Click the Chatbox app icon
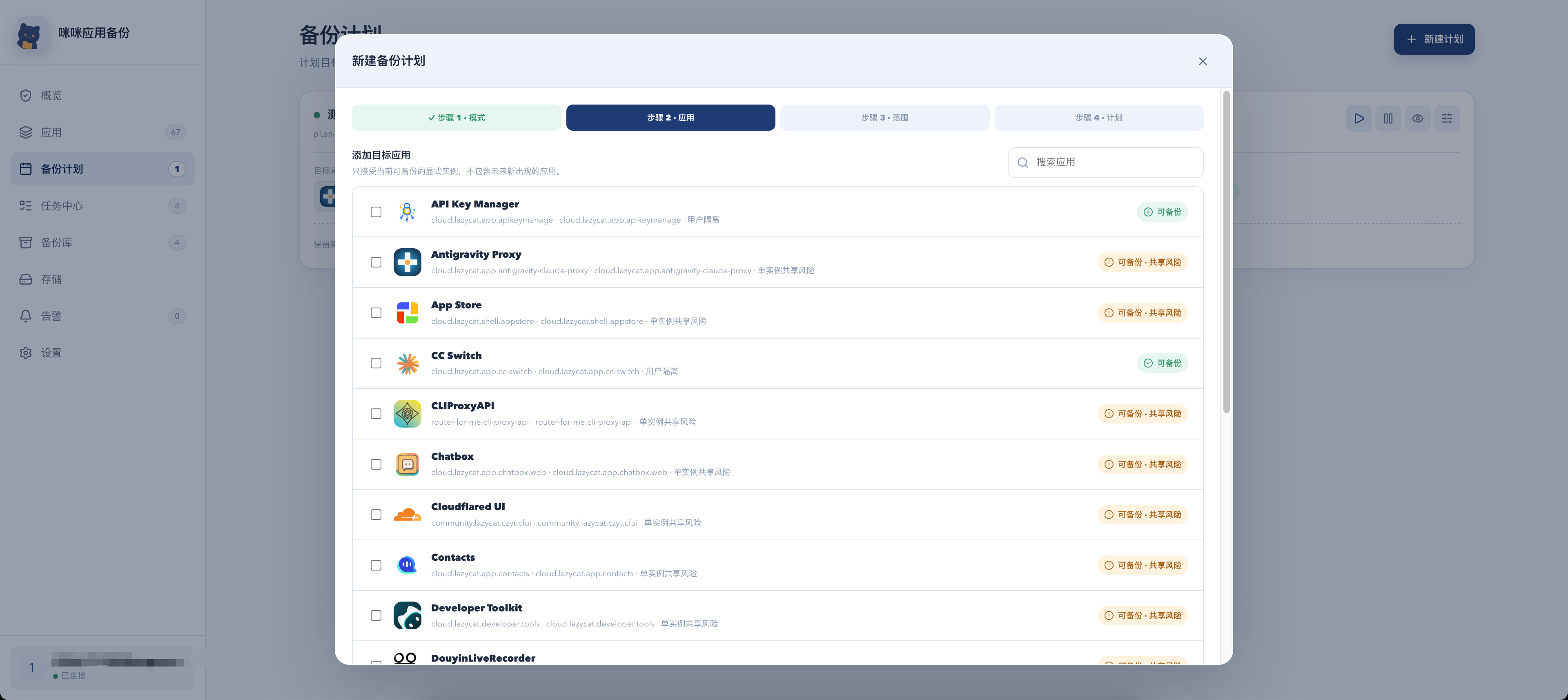This screenshot has height=700, width=1568. point(407,464)
